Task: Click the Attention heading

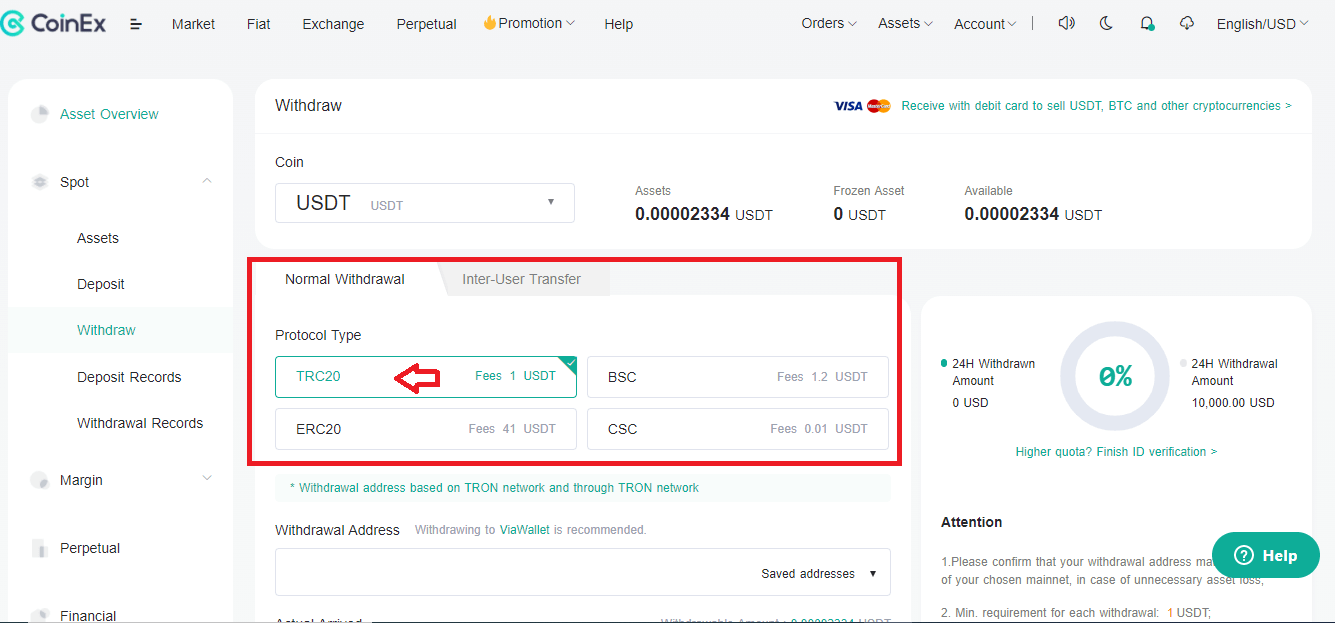Action: click(x=971, y=522)
